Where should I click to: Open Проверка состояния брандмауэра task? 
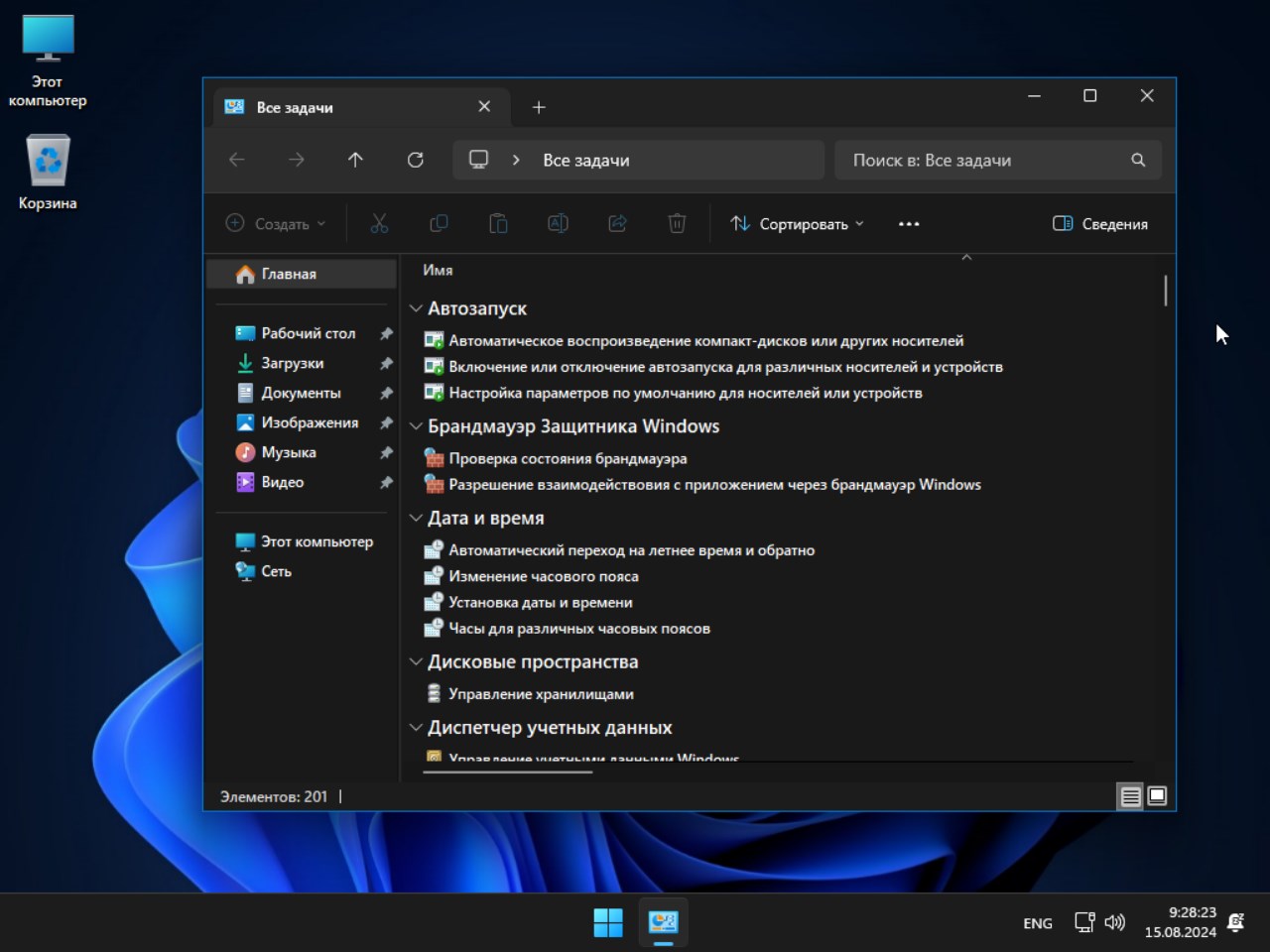point(567,458)
